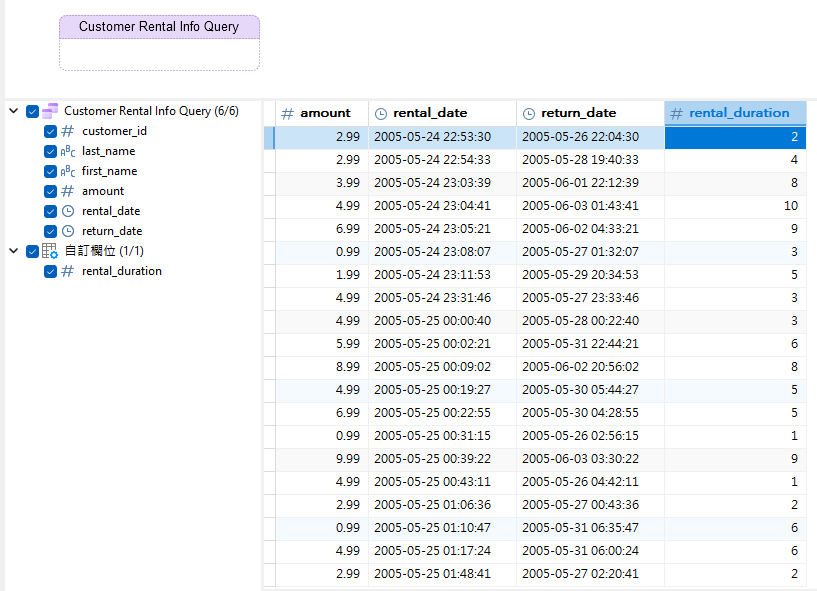Click the numeric type icon beside customer_id
Viewport: 817px width, 591px height.
point(67,131)
